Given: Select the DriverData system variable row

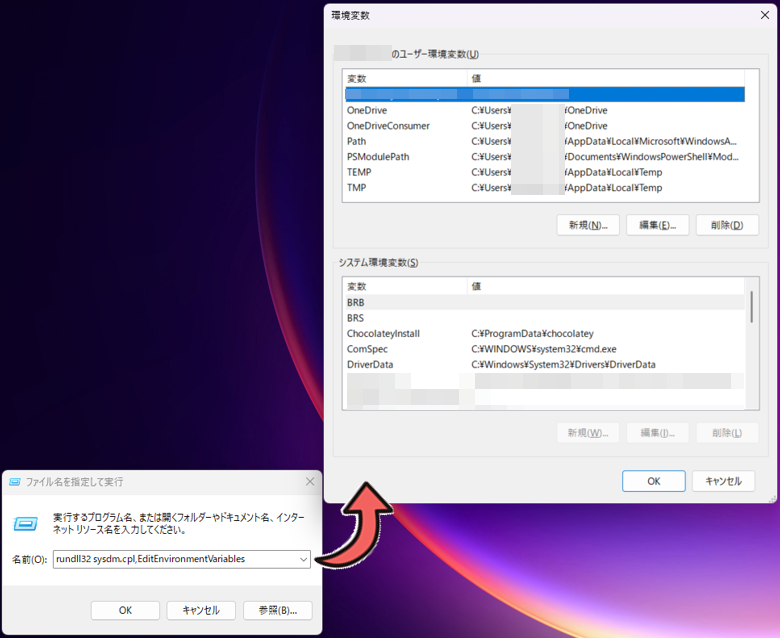Looking at the screenshot, I should (545, 365).
